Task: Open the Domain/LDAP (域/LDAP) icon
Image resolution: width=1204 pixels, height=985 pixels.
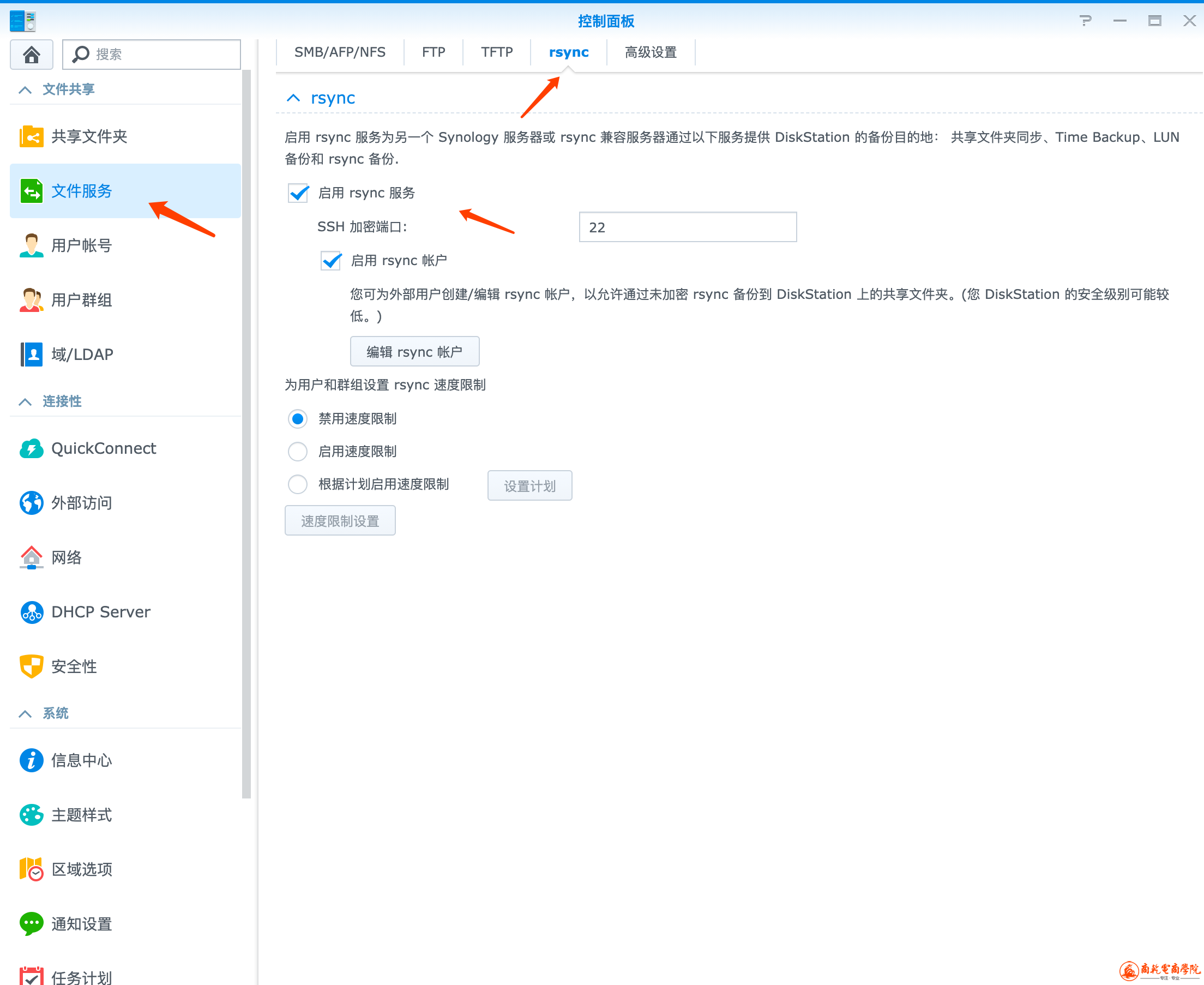Action: coord(31,355)
